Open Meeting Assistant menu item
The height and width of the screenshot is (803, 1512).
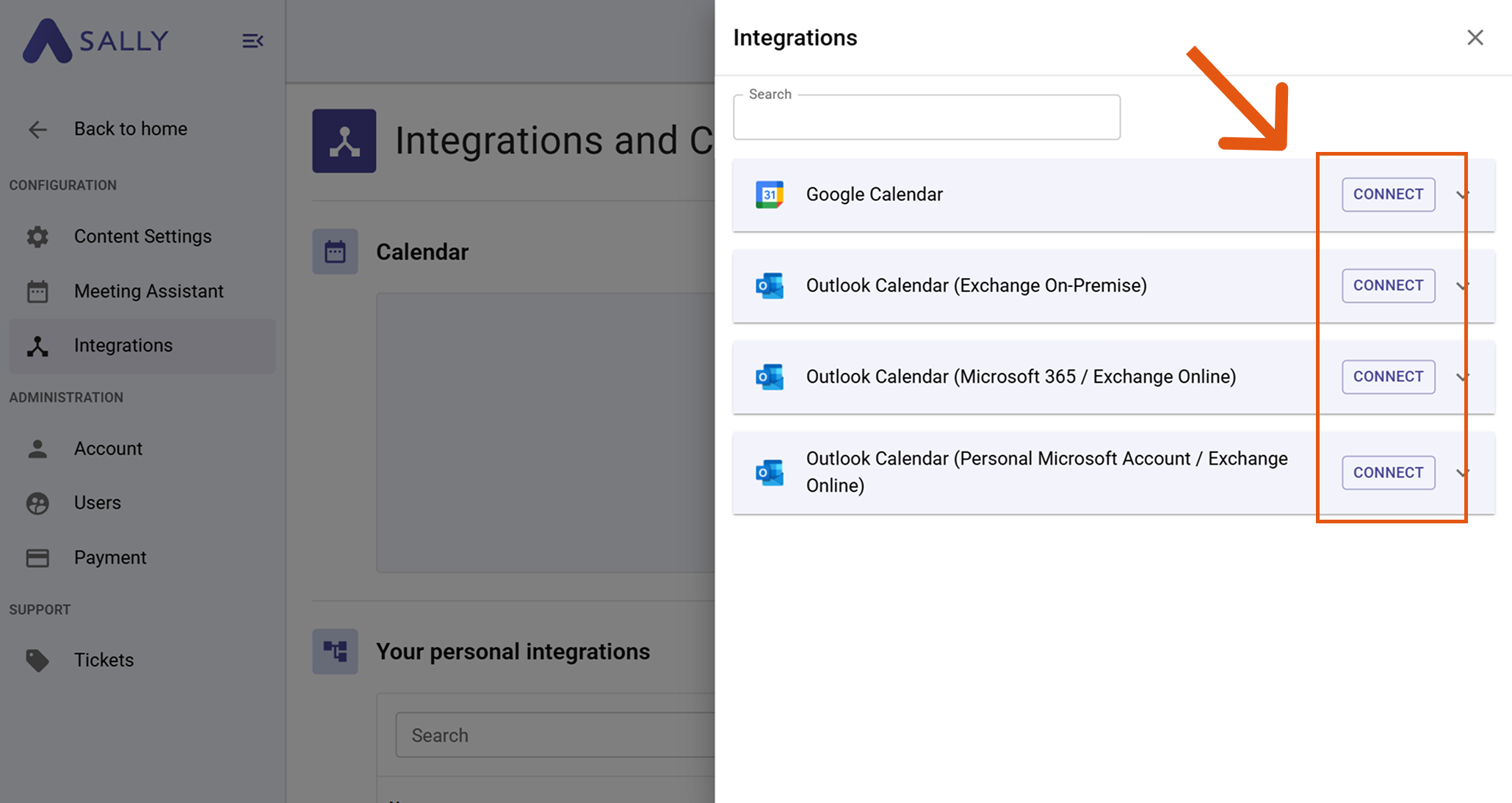click(148, 291)
